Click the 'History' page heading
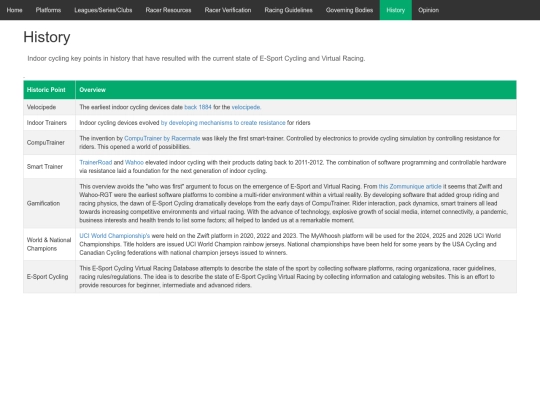 tap(47, 37)
